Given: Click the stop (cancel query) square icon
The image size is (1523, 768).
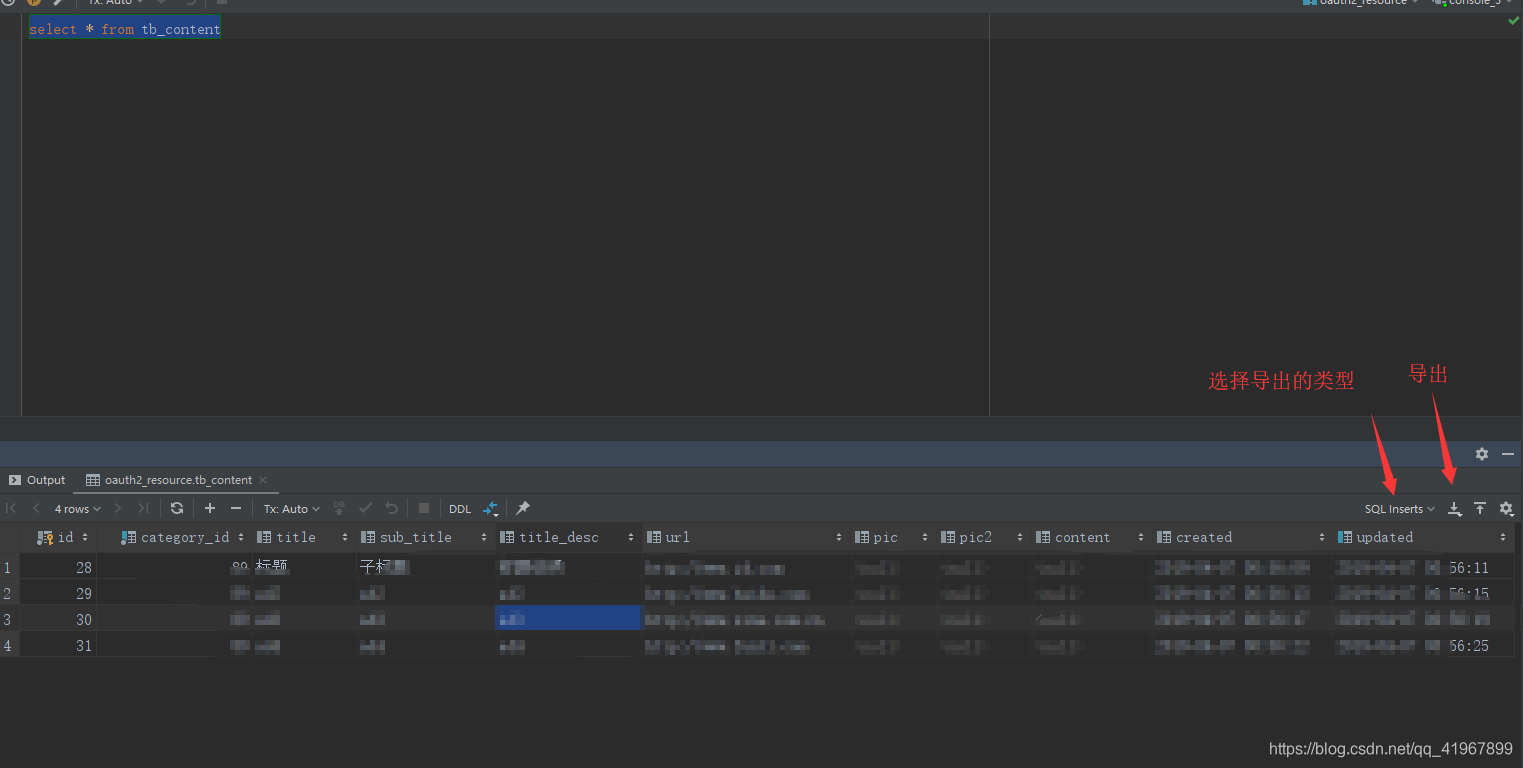Looking at the screenshot, I should pos(424,509).
